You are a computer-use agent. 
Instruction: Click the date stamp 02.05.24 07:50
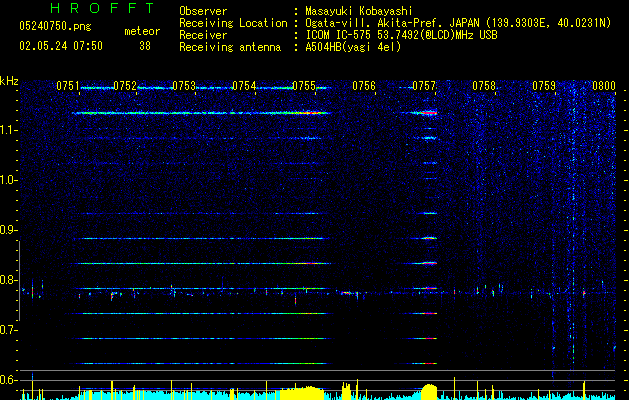point(61,46)
